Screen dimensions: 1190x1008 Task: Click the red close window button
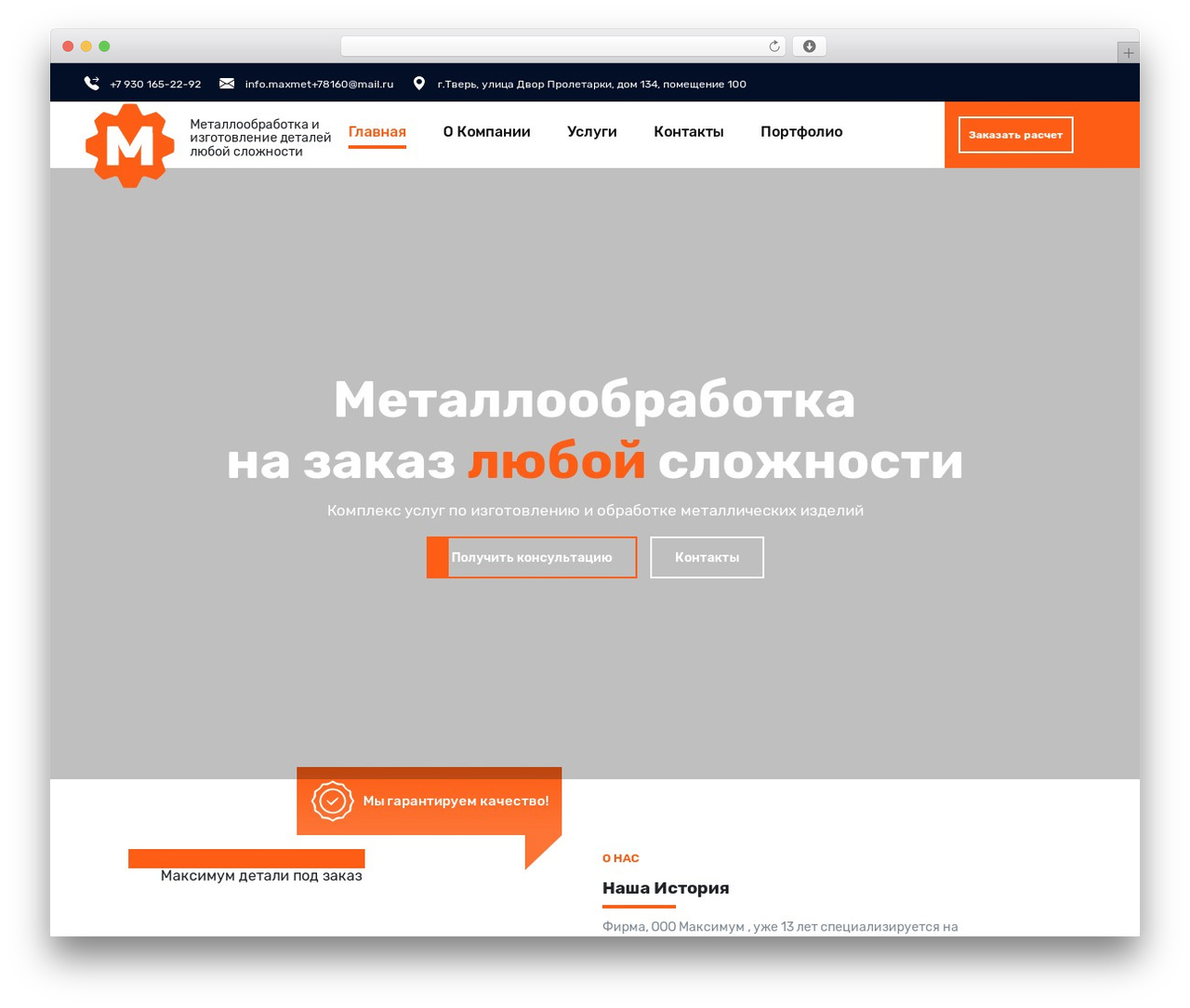click(x=68, y=46)
